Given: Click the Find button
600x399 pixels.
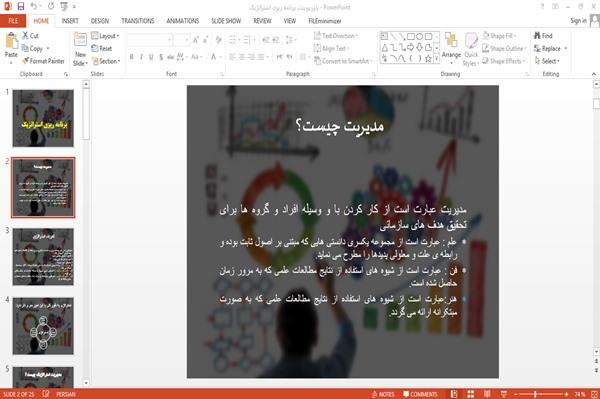Looking at the screenshot, I should pos(543,36).
